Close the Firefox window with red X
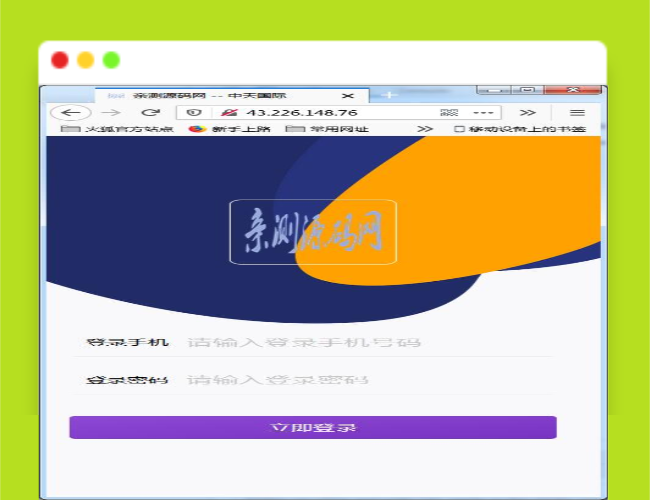The image size is (650, 500). (x=572, y=90)
